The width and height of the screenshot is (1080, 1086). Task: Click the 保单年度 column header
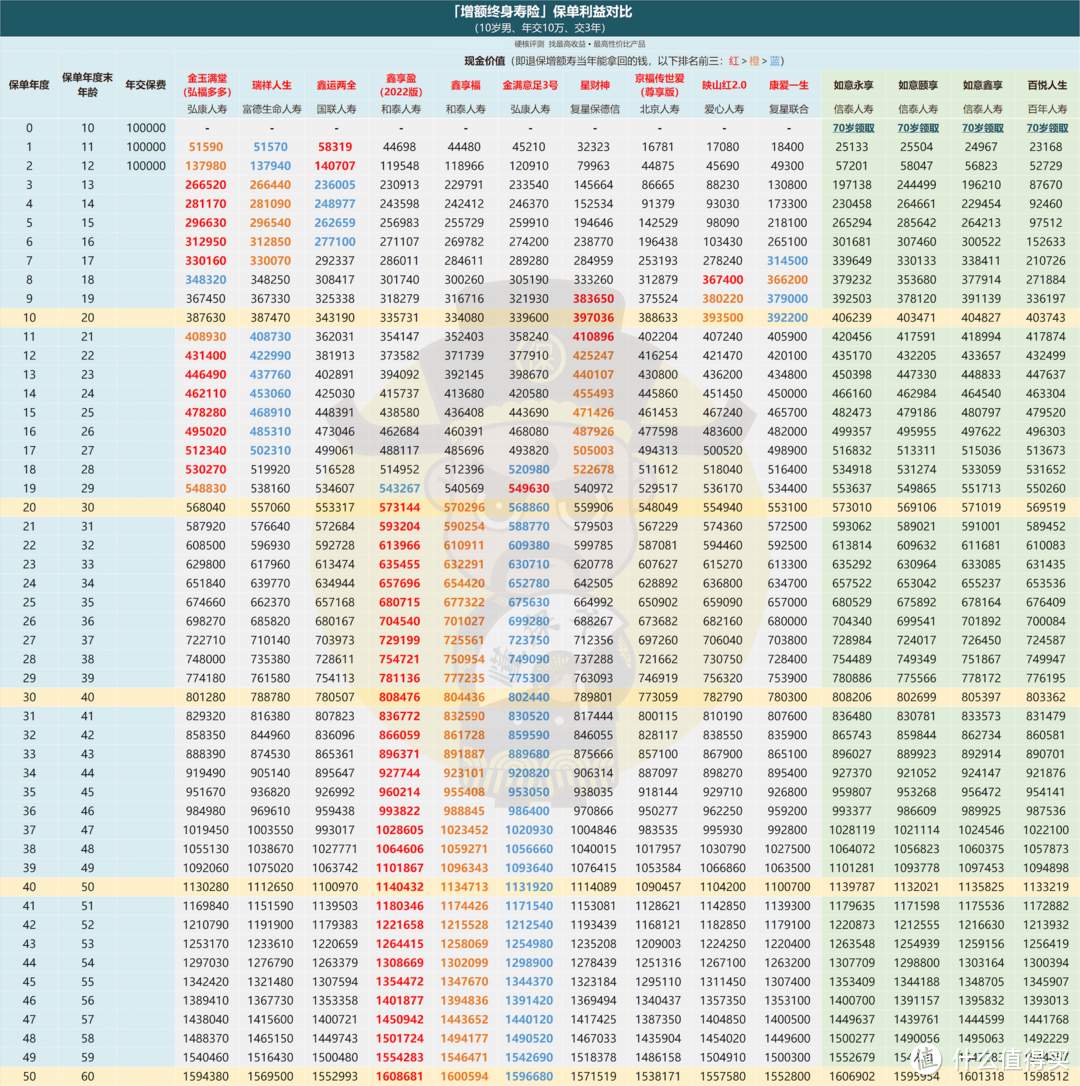tap(29, 85)
